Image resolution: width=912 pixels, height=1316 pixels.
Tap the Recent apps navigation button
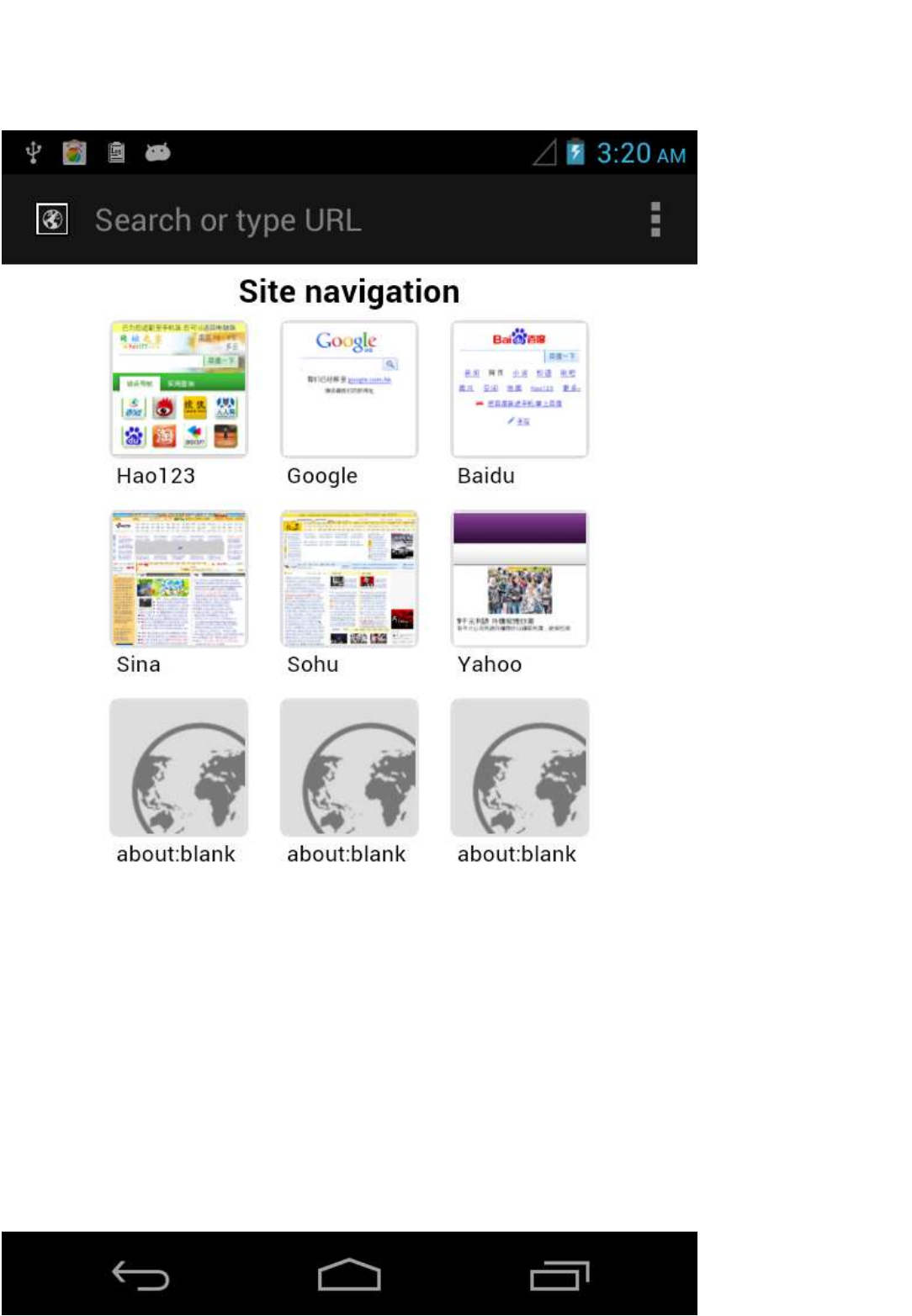[559, 1276]
